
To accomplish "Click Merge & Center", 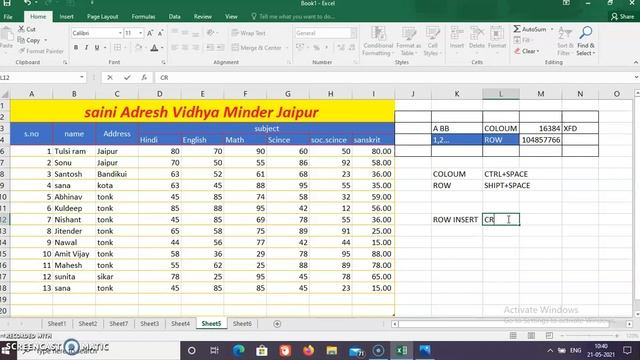I will (x=257, y=48).
